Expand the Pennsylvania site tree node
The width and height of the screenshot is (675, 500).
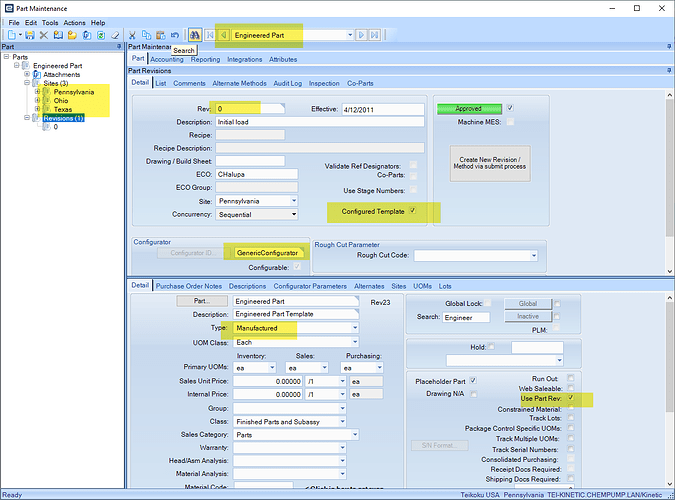pos(37,92)
